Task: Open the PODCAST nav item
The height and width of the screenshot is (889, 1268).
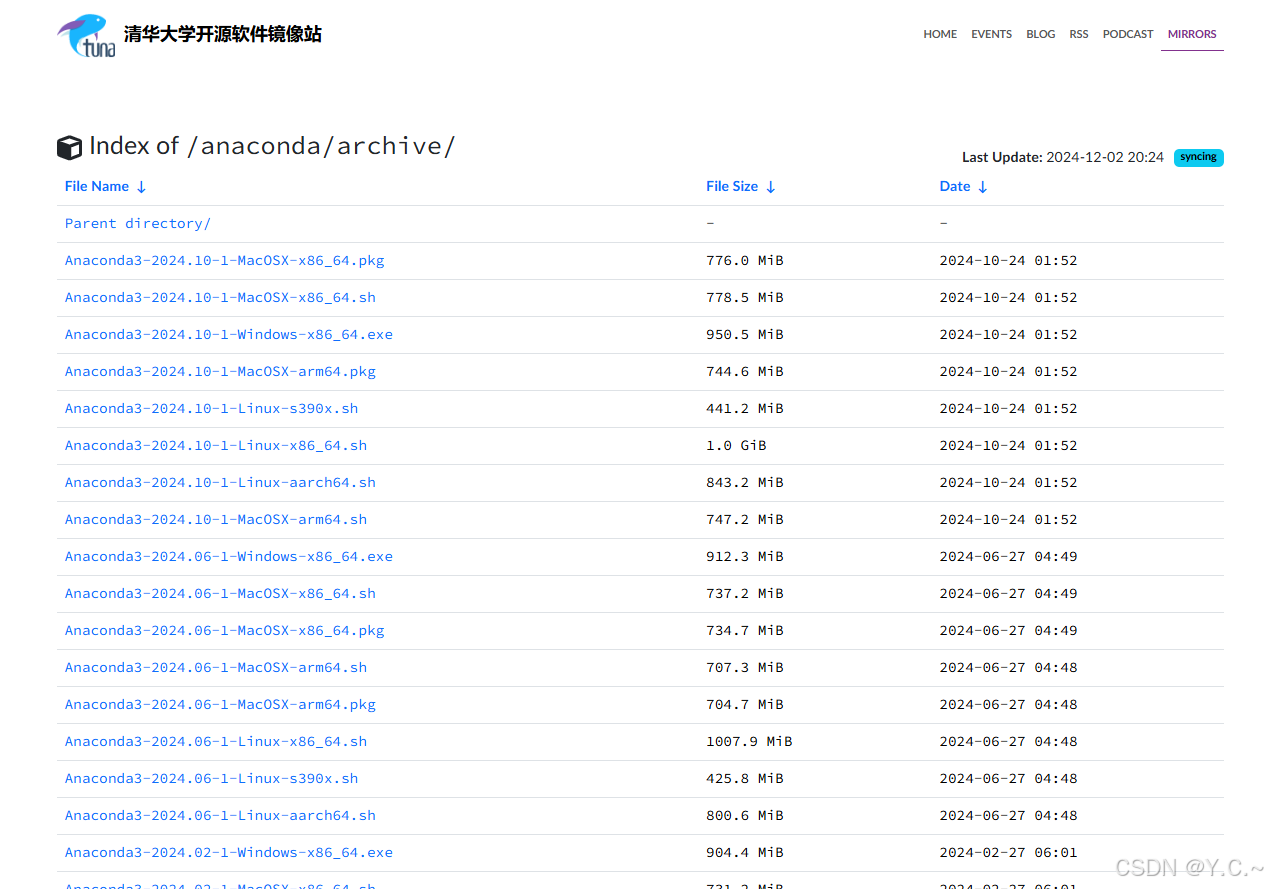Action: (1128, 34)
